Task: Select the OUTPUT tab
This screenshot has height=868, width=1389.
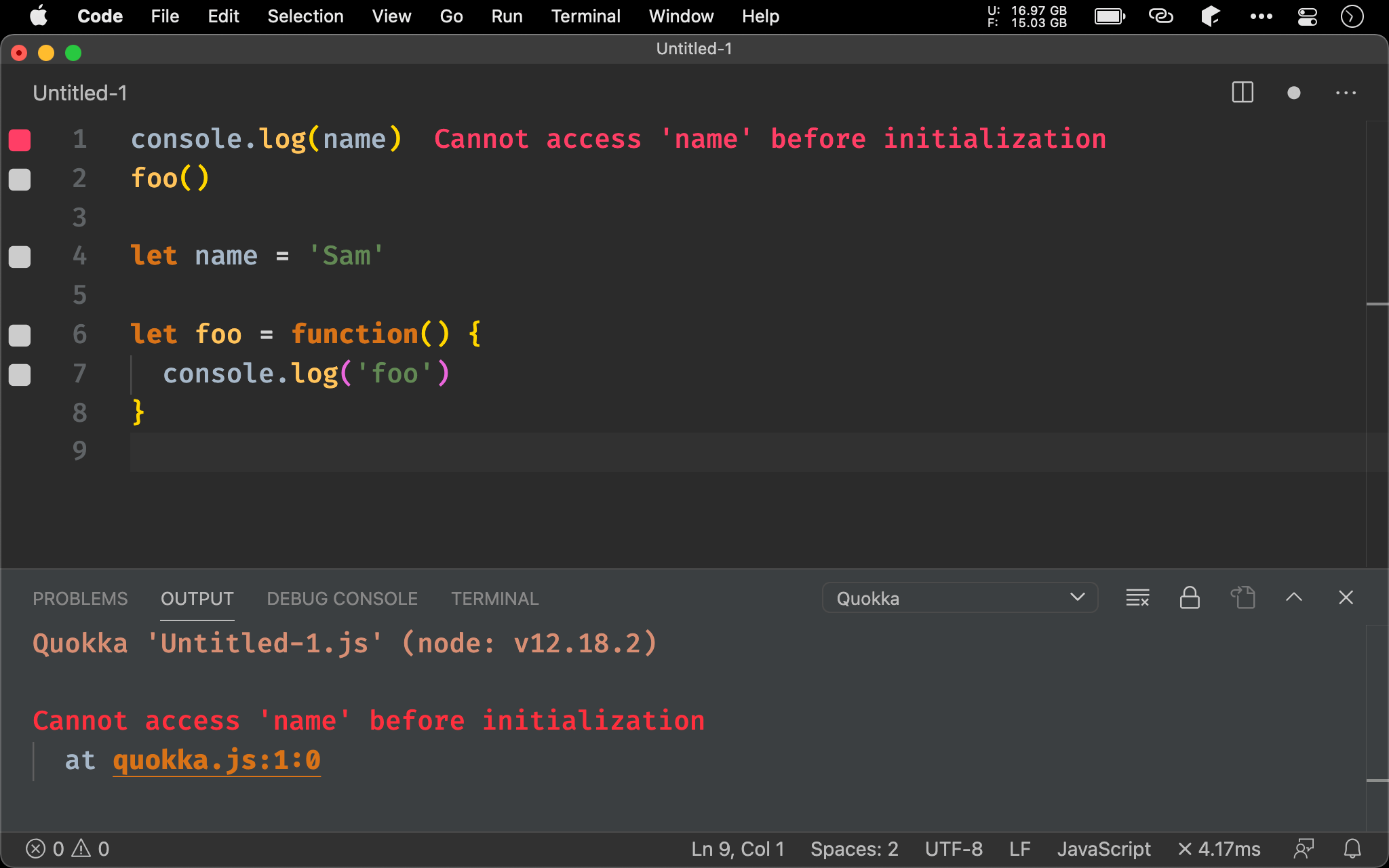Action: (197, 599)
